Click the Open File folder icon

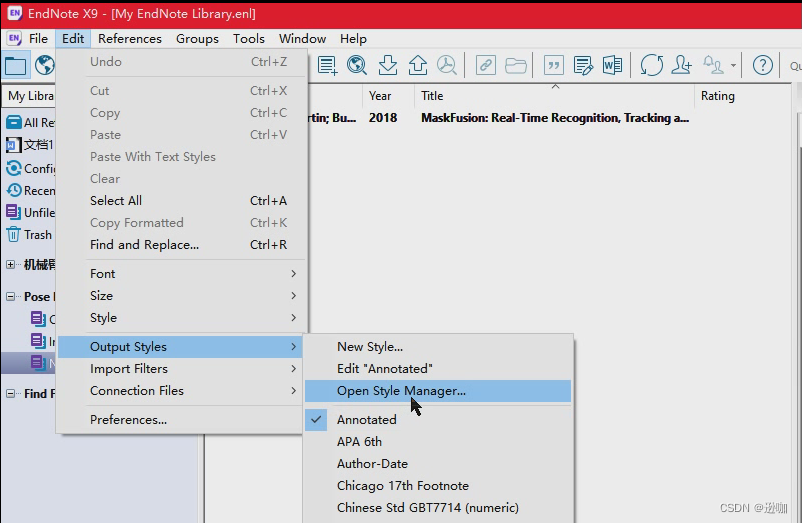click(516, 65)
